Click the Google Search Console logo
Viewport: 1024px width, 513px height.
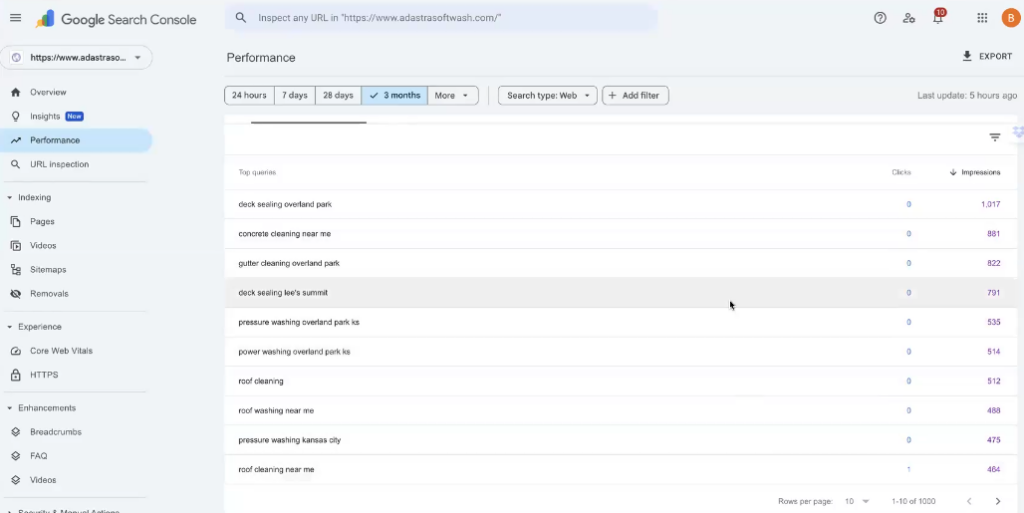pos(116,19)
